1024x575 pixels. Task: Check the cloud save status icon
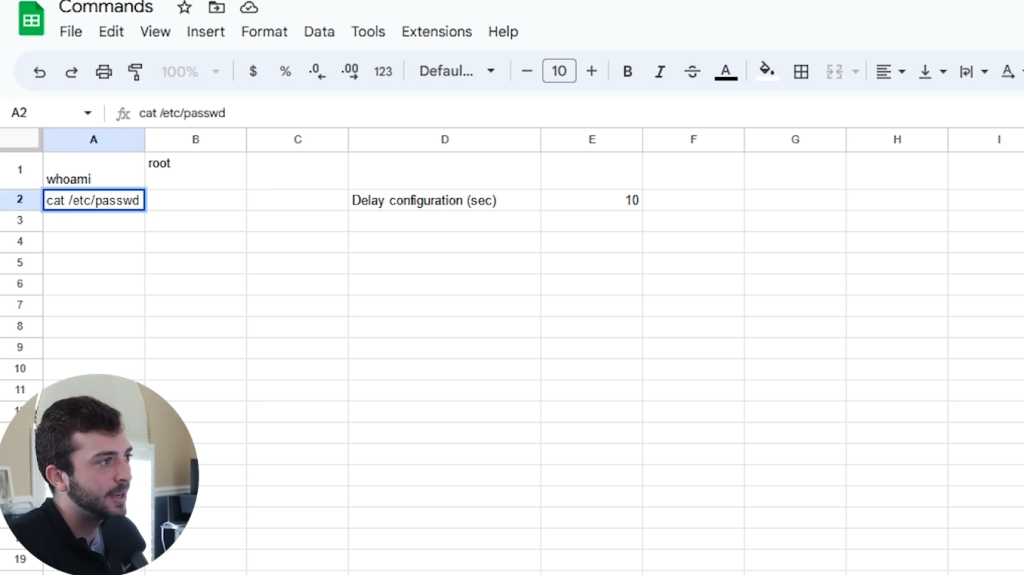(x=249, y=8)
